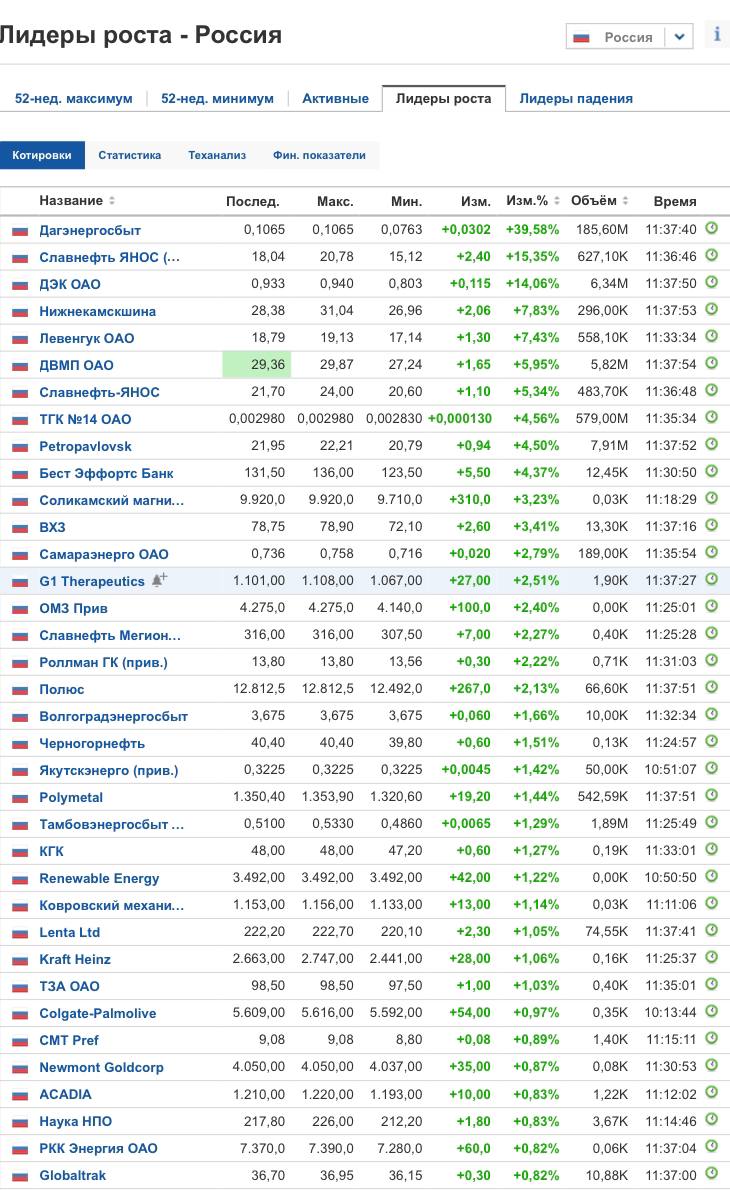
Task: Select the Лидеры роста tab
Action: tap(444, 99)
